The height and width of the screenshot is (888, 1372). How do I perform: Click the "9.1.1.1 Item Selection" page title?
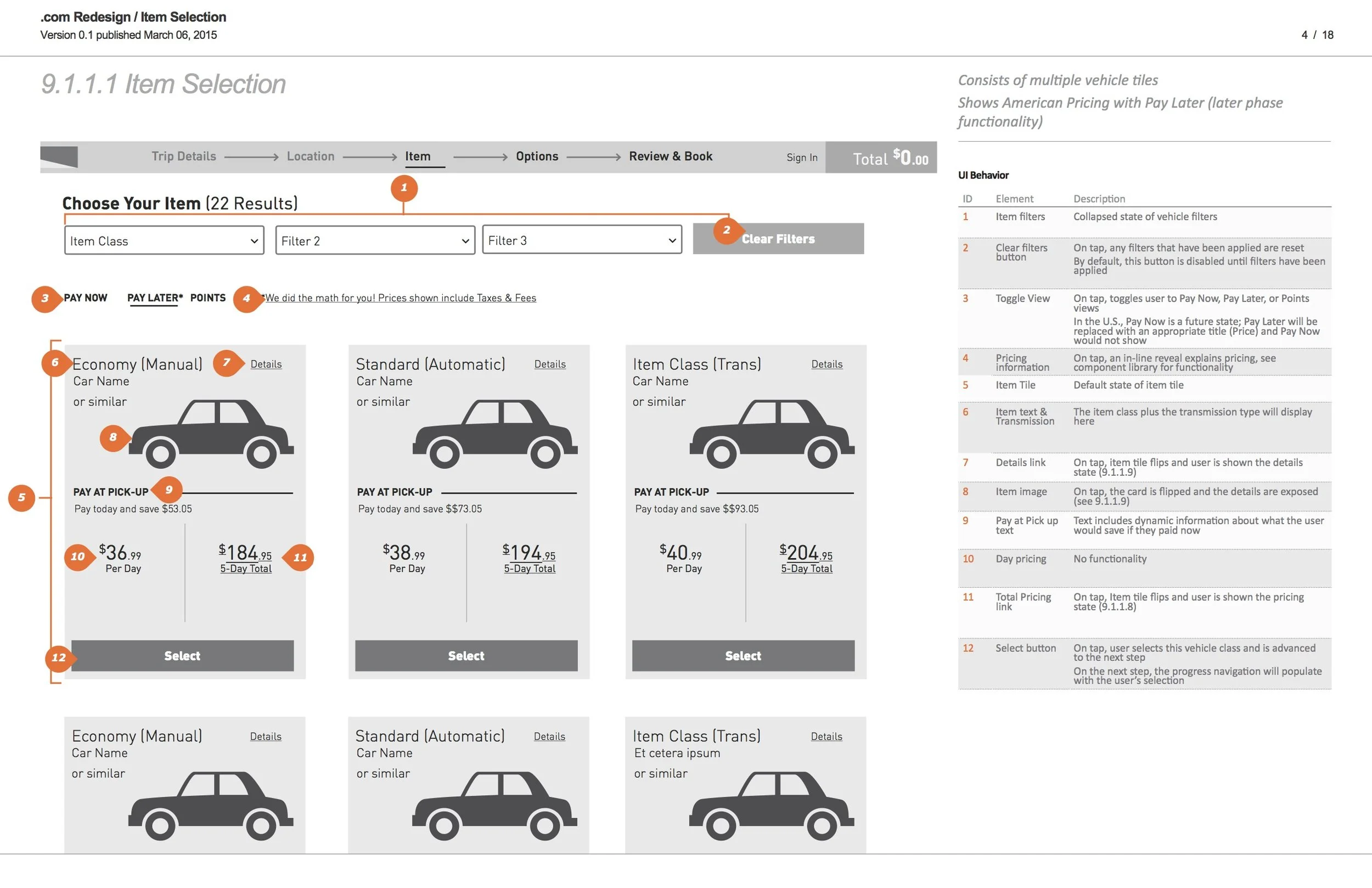tap(164, 83)
